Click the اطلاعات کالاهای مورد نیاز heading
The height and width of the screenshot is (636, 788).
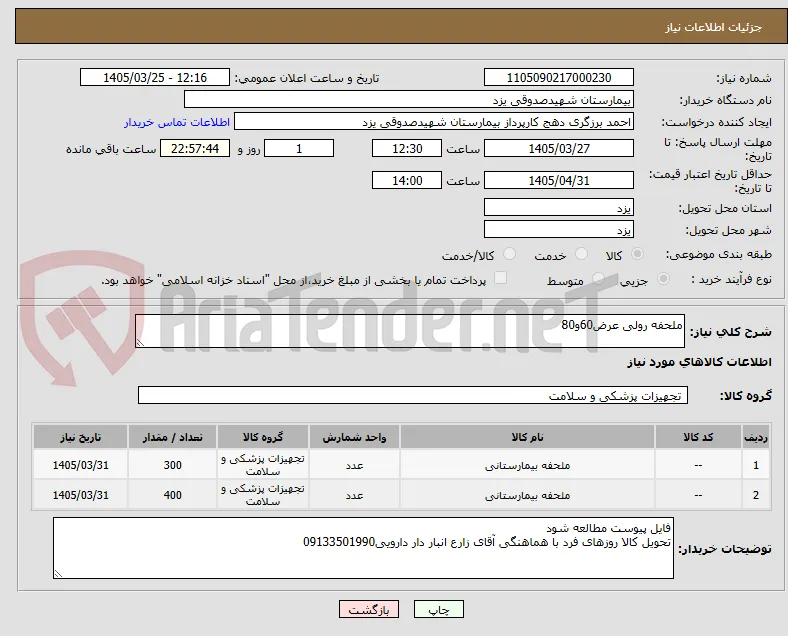tap(699, 362)
